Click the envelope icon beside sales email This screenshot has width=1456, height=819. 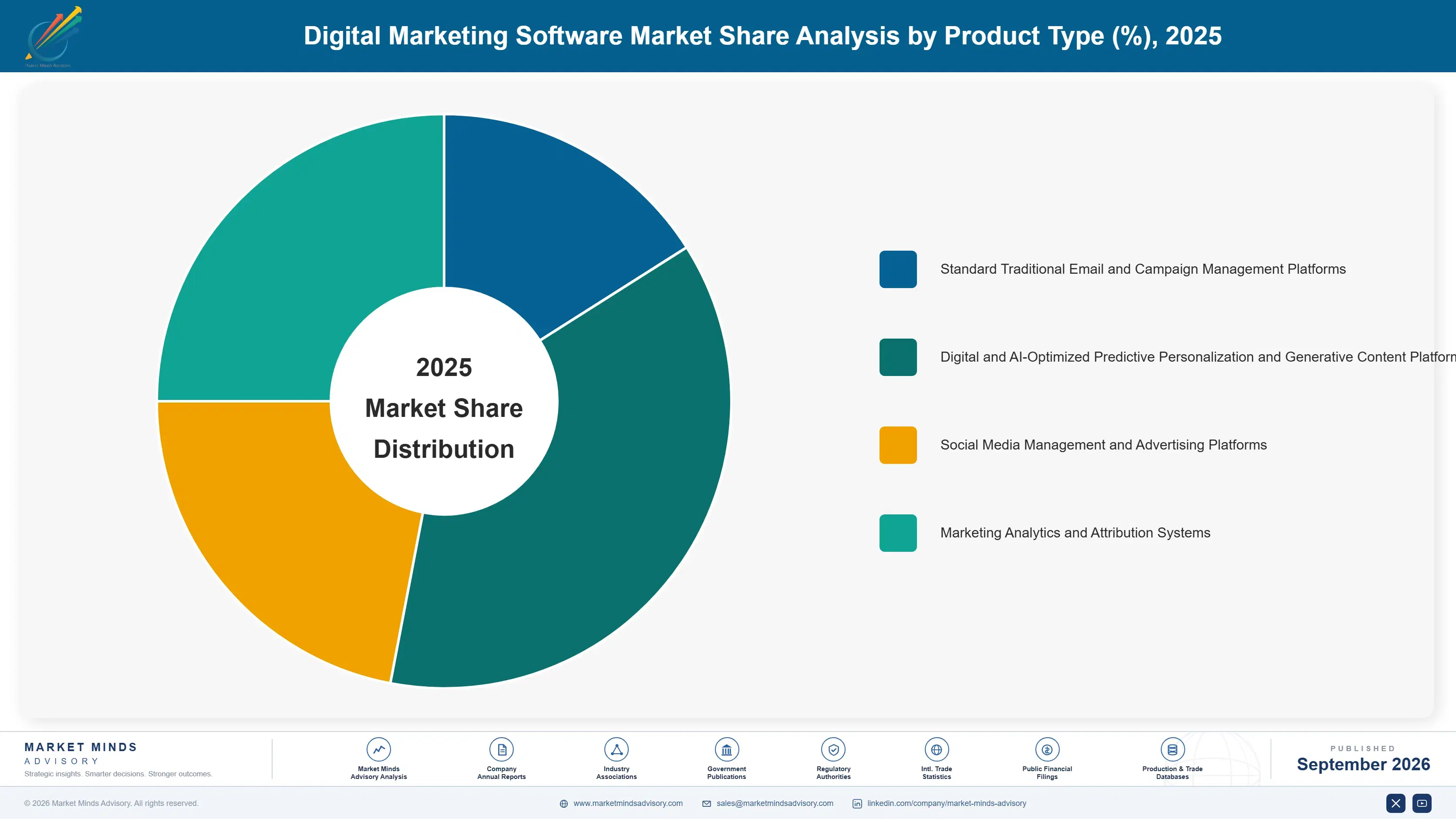707,804
